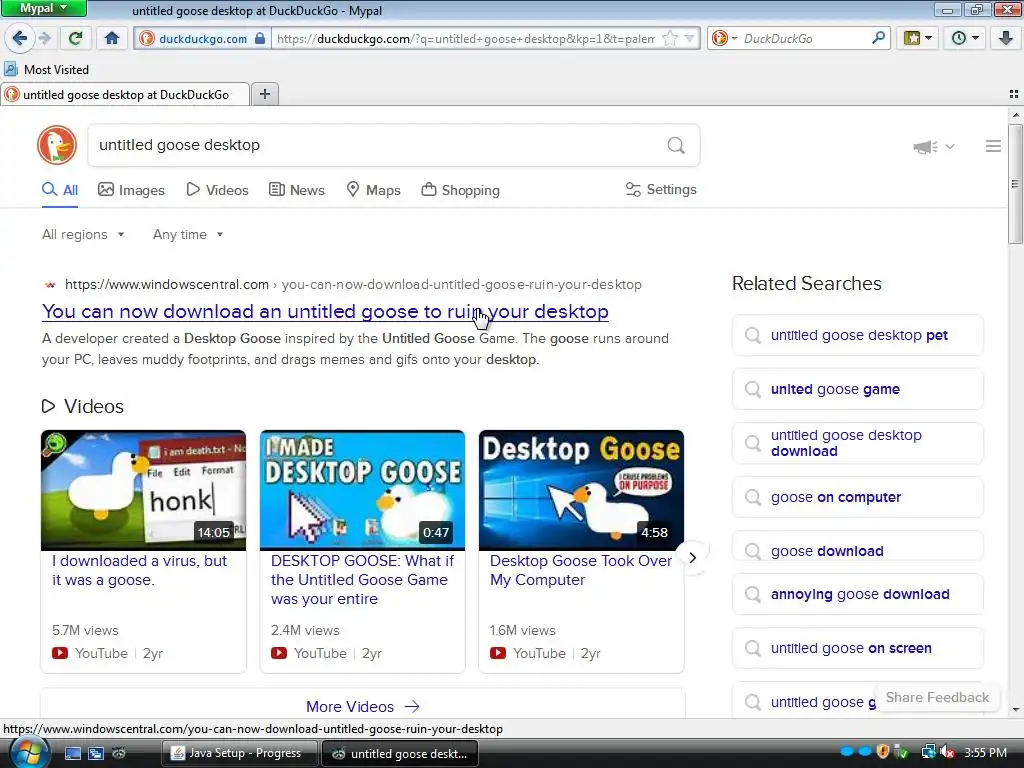Click the Forward navigation arrow
The height and width of the screenshot is (768, 1024).
(x=44, y=38)
